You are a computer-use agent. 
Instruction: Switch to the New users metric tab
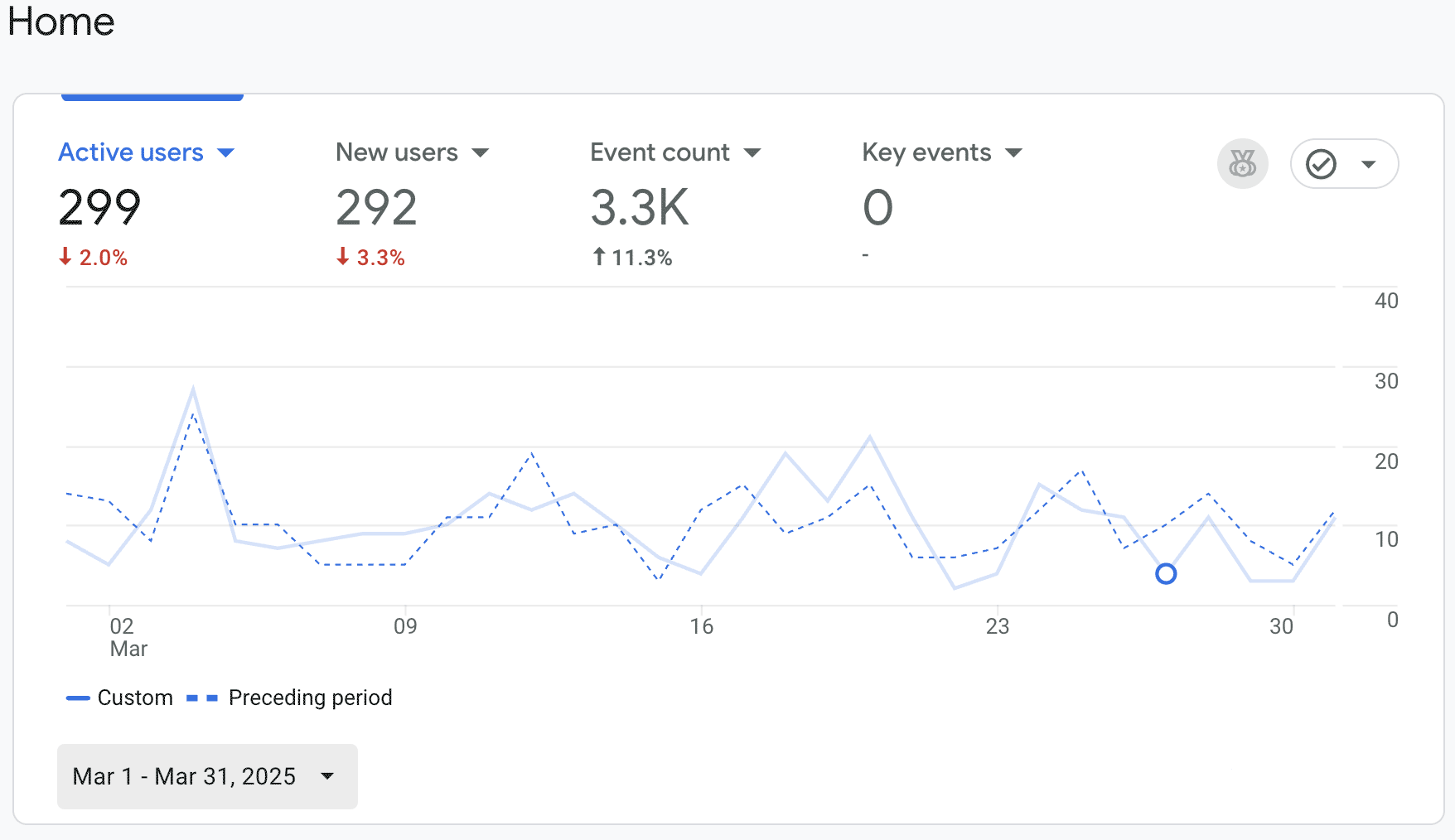pos(396,152)
